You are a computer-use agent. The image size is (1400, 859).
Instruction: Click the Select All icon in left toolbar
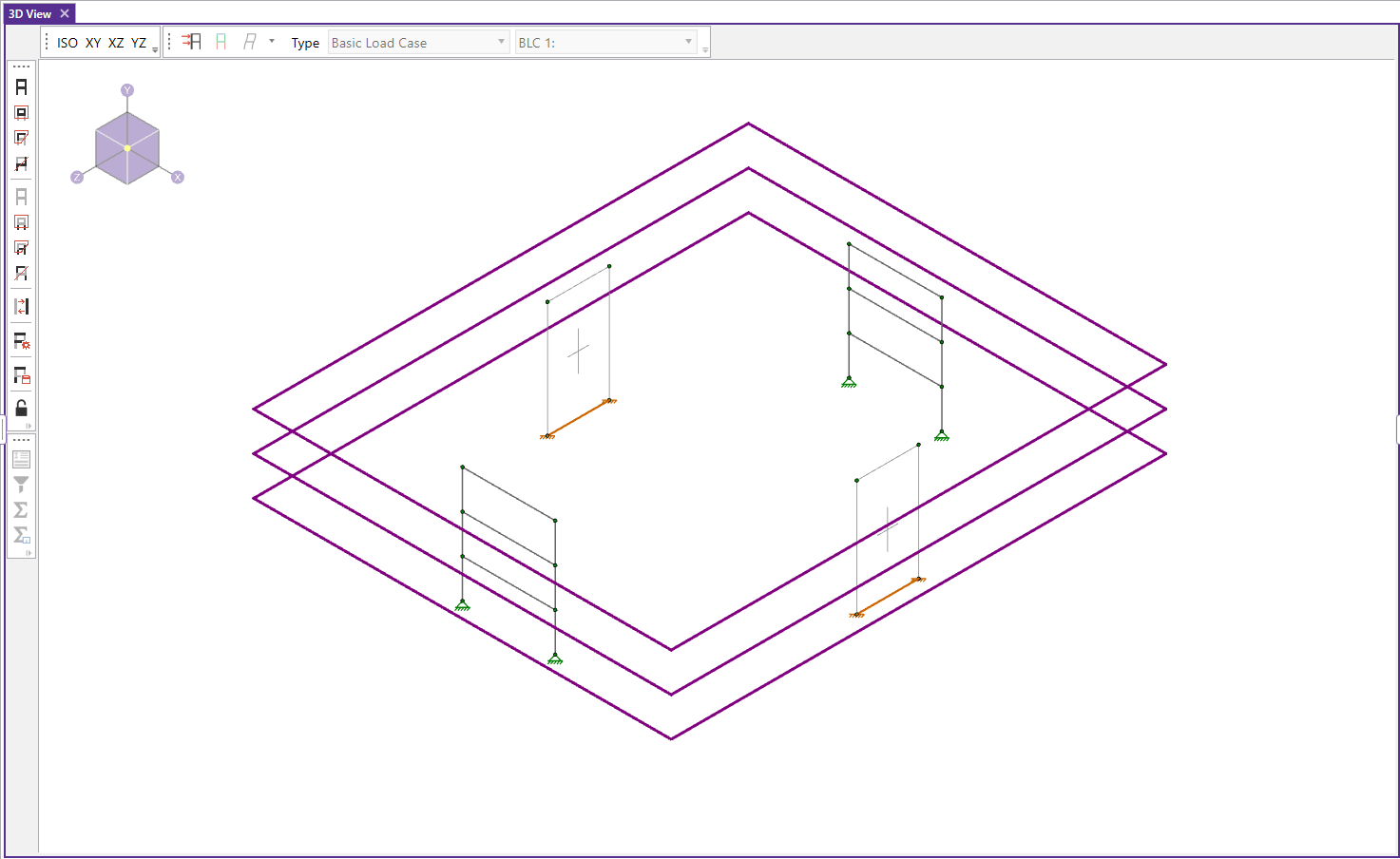pos(21,87)
